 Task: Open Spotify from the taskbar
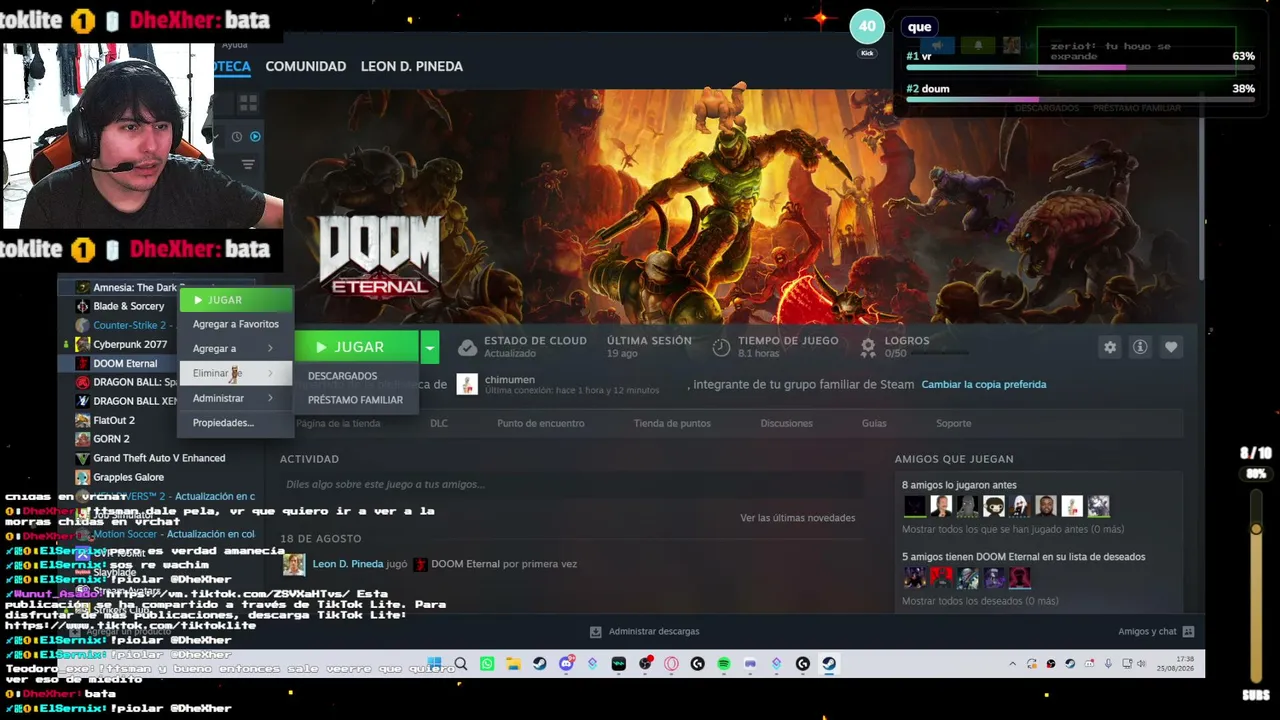pos(724,664)
